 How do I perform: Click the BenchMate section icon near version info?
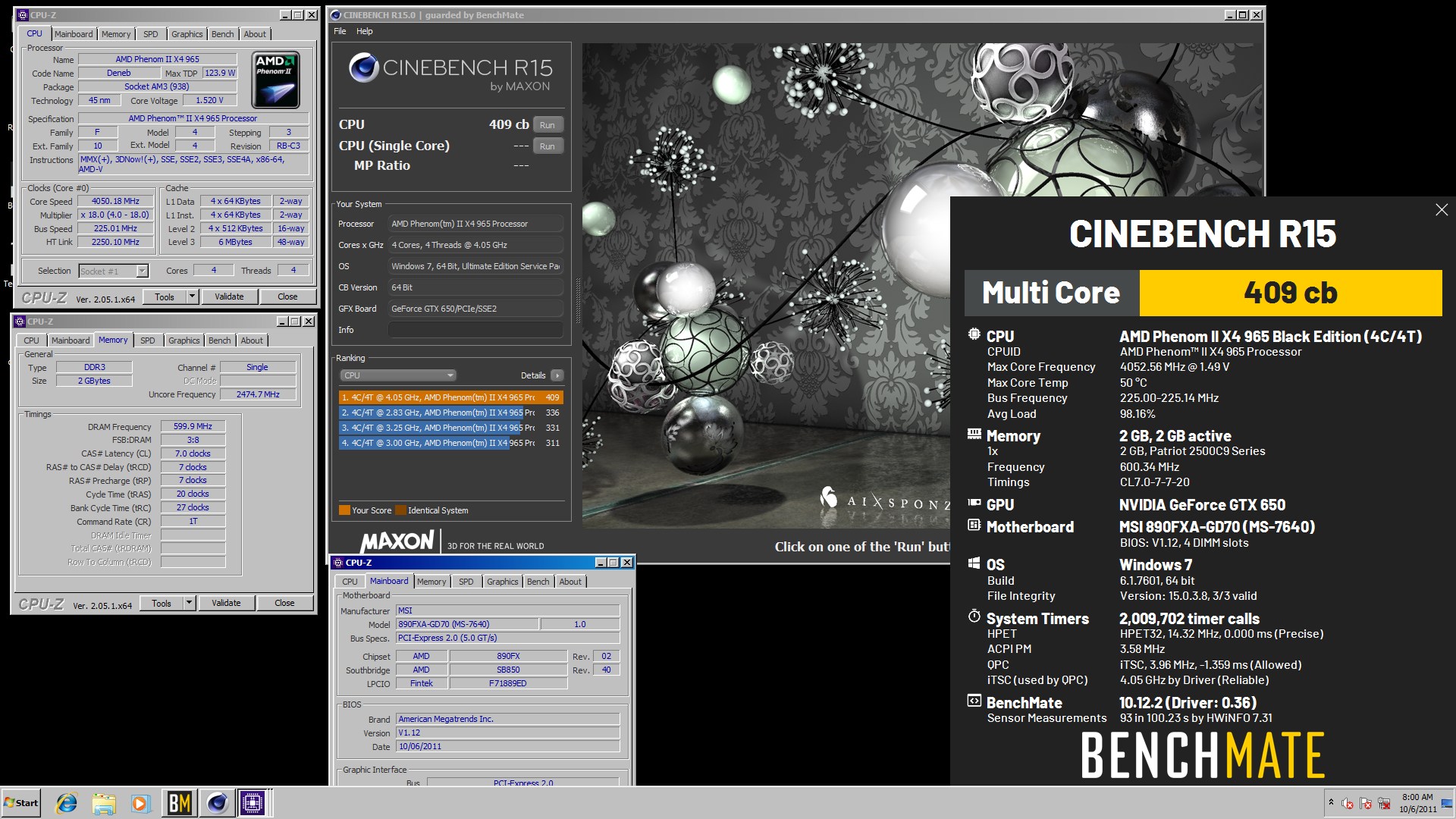(x=974, y=701)
